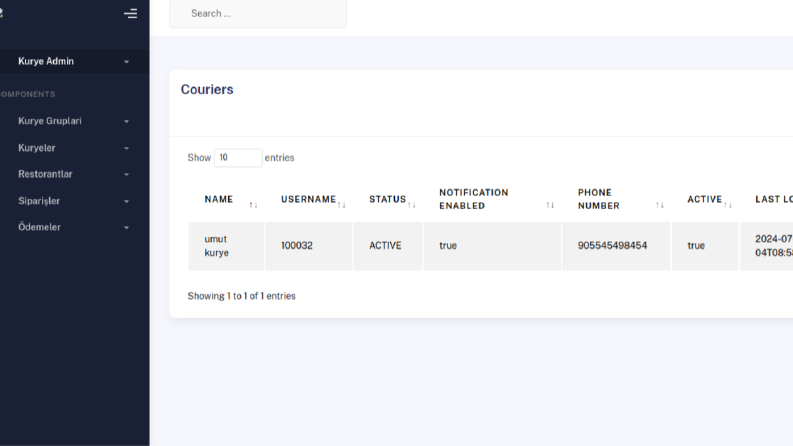Image resolution: width=793 pixels, height=446 pixels.
Task: Click the Last Login date cell
Action: [767, 246]
